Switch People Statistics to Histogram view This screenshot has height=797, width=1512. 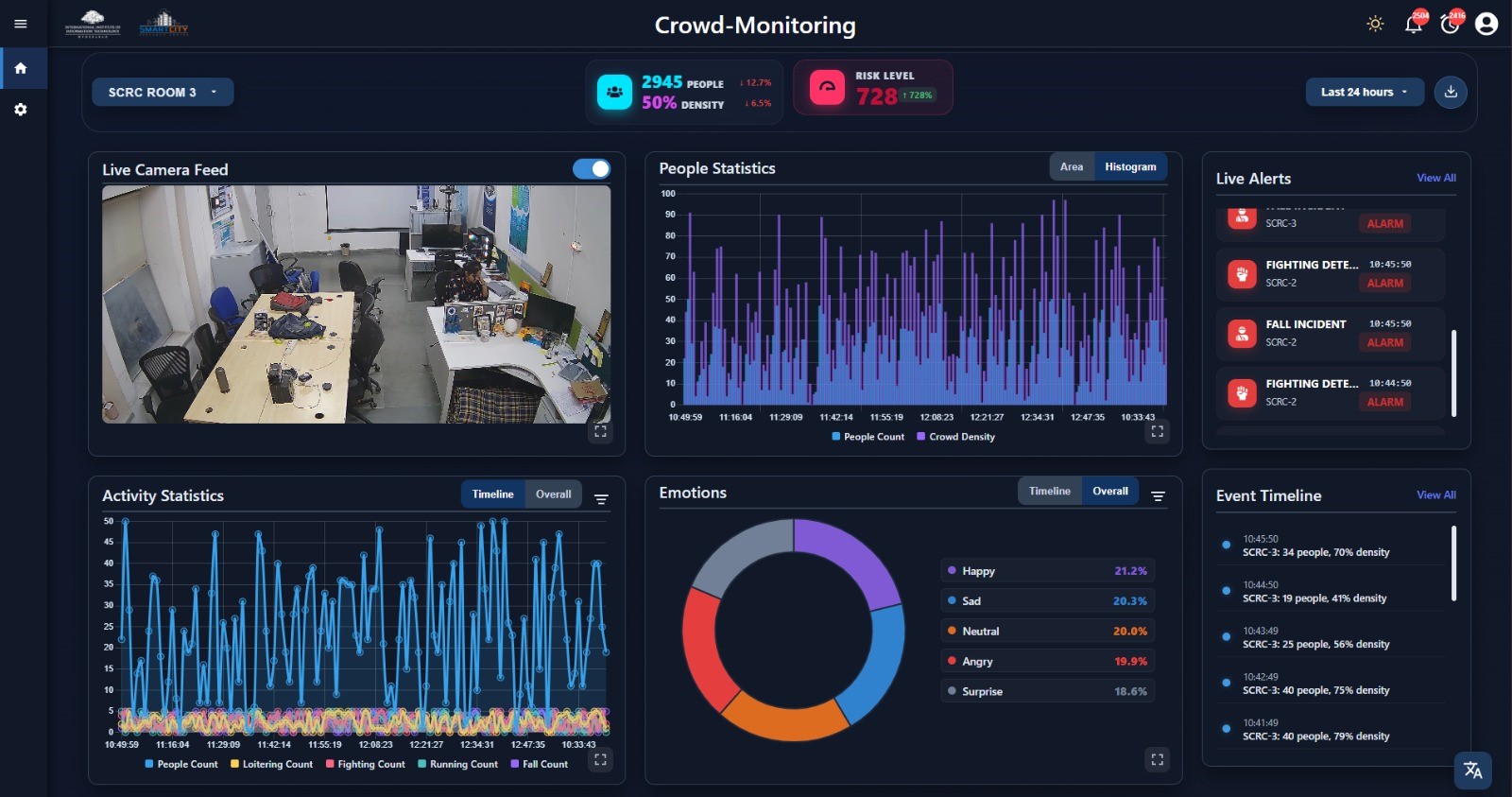coord(1130,166)
